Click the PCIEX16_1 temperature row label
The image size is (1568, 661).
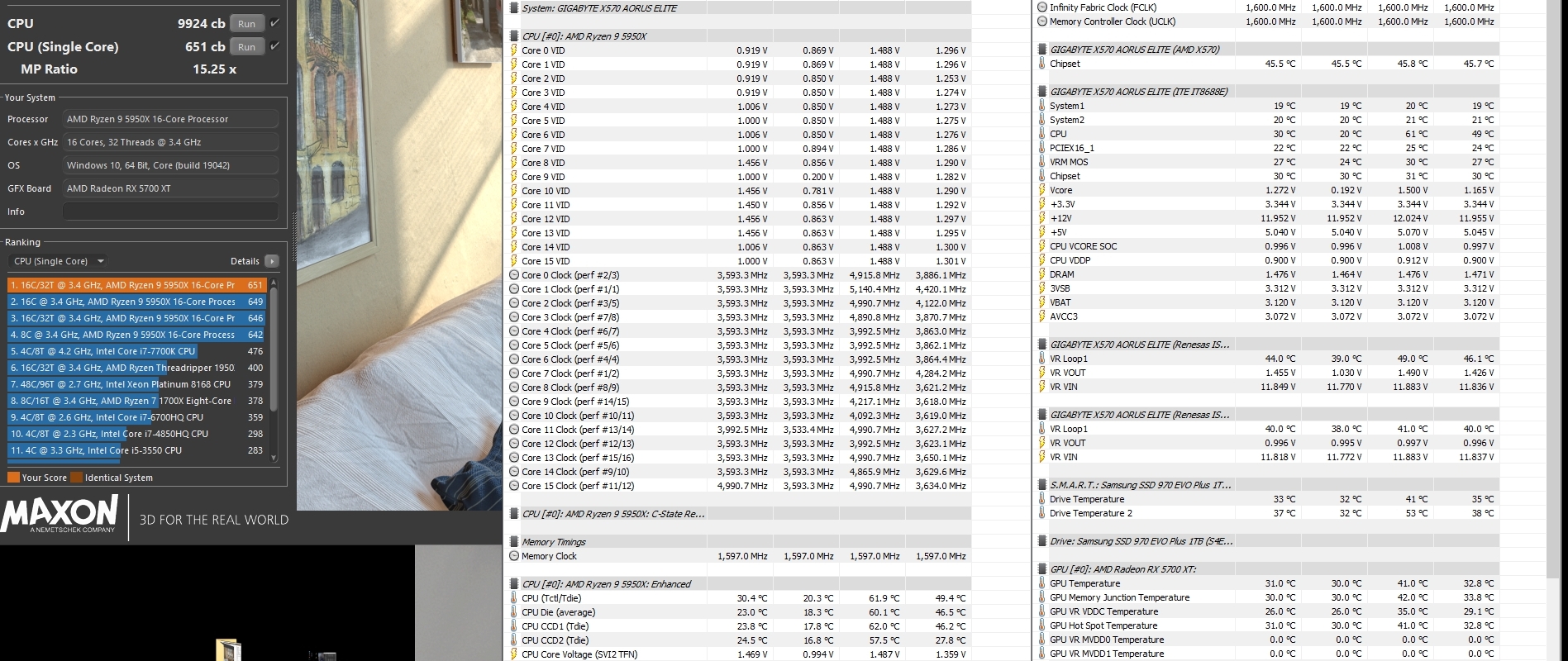click(1072, 148)
